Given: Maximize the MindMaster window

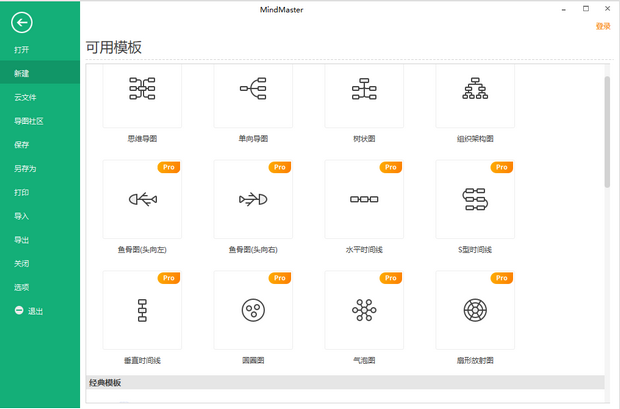Looking at the screenshot, I should (586, 8).
